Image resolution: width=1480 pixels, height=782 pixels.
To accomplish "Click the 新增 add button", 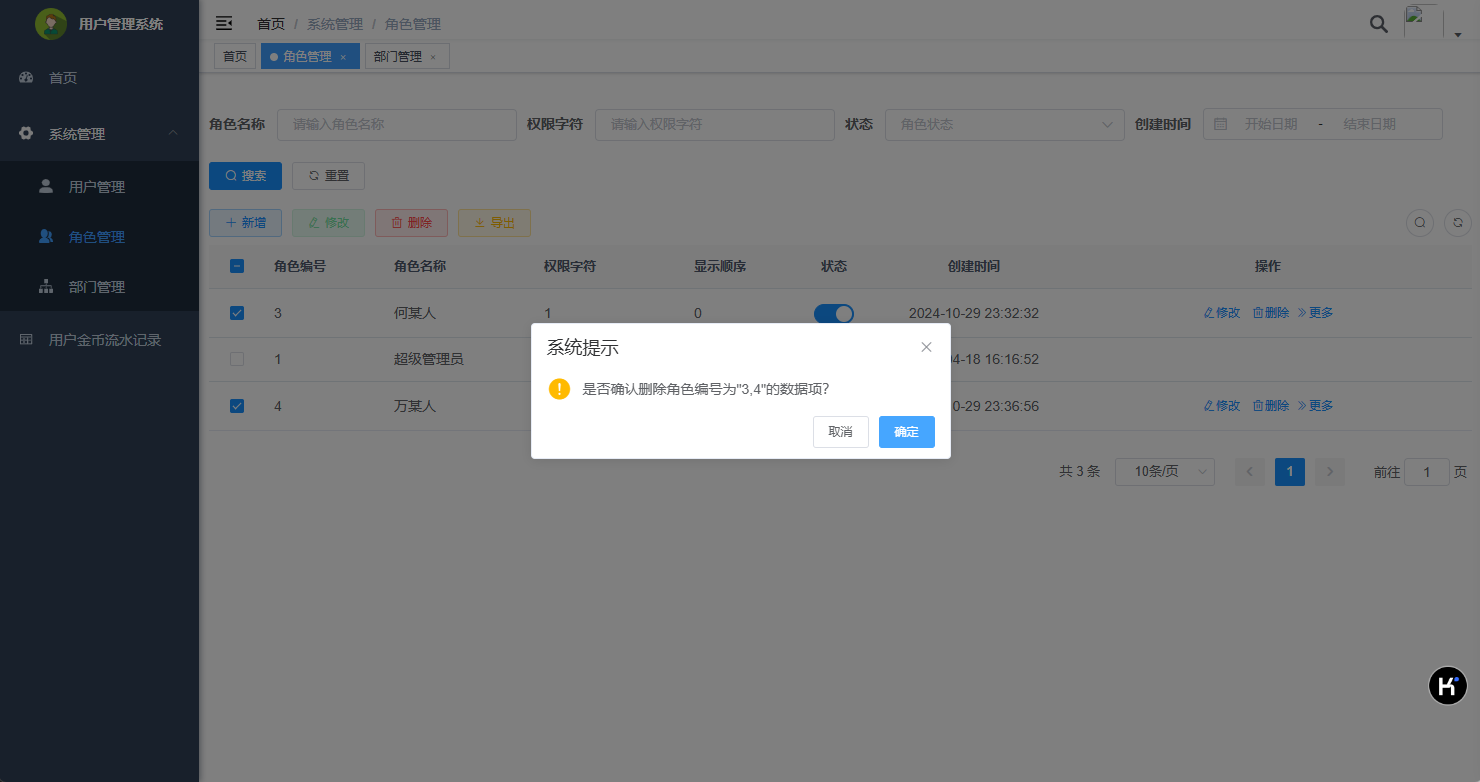I will point(245,223).
